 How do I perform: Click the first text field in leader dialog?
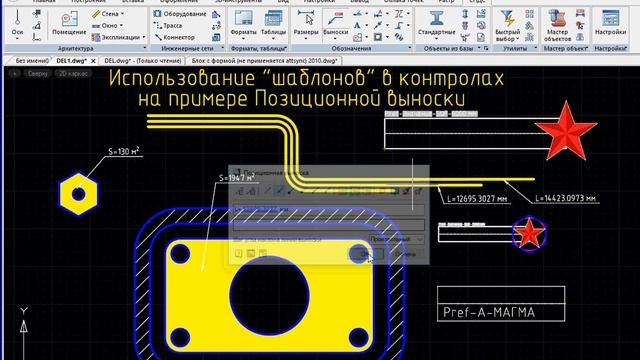tap(329, 210)
